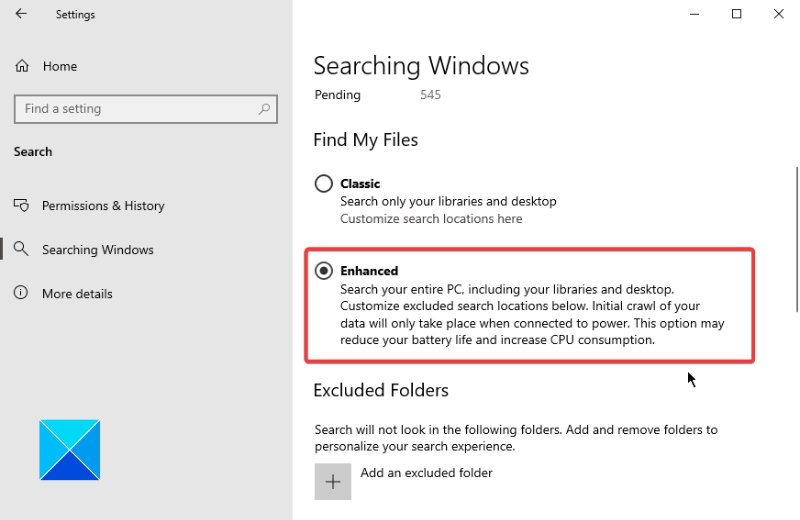Go to Searching Windows section
800x520 pixels.
click(x=98, y=250)
